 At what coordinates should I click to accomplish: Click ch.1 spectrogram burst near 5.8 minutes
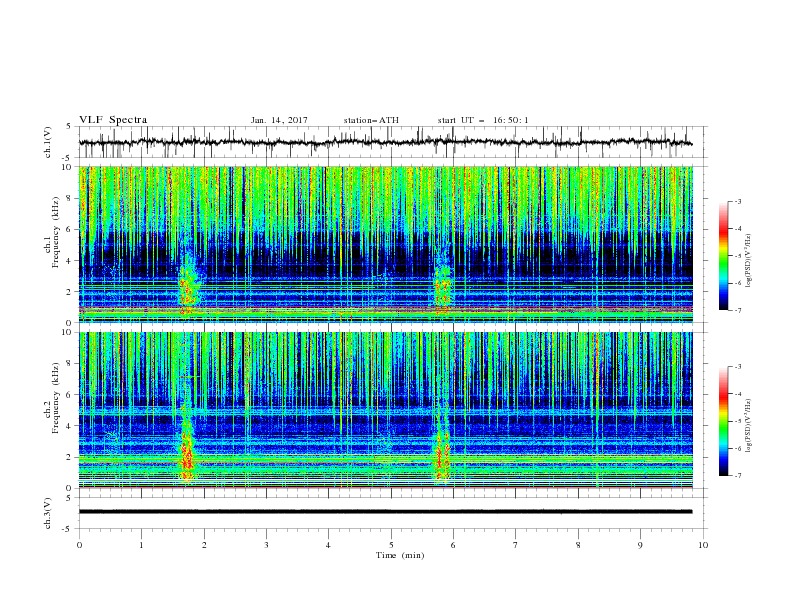coord(442,288)
